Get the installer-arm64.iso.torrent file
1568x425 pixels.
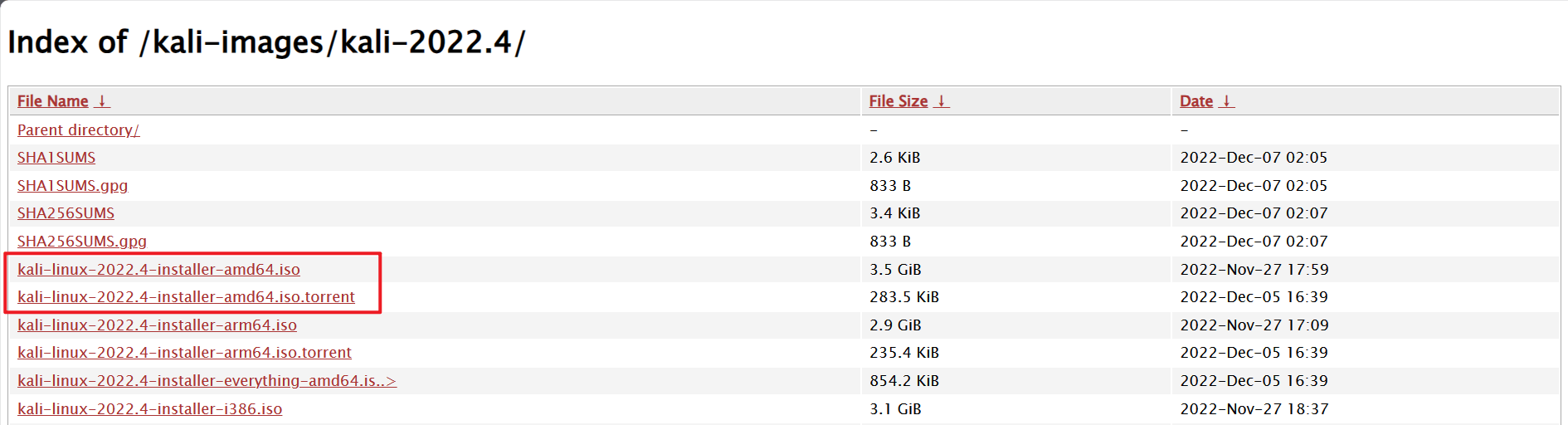tap(184, 353)
